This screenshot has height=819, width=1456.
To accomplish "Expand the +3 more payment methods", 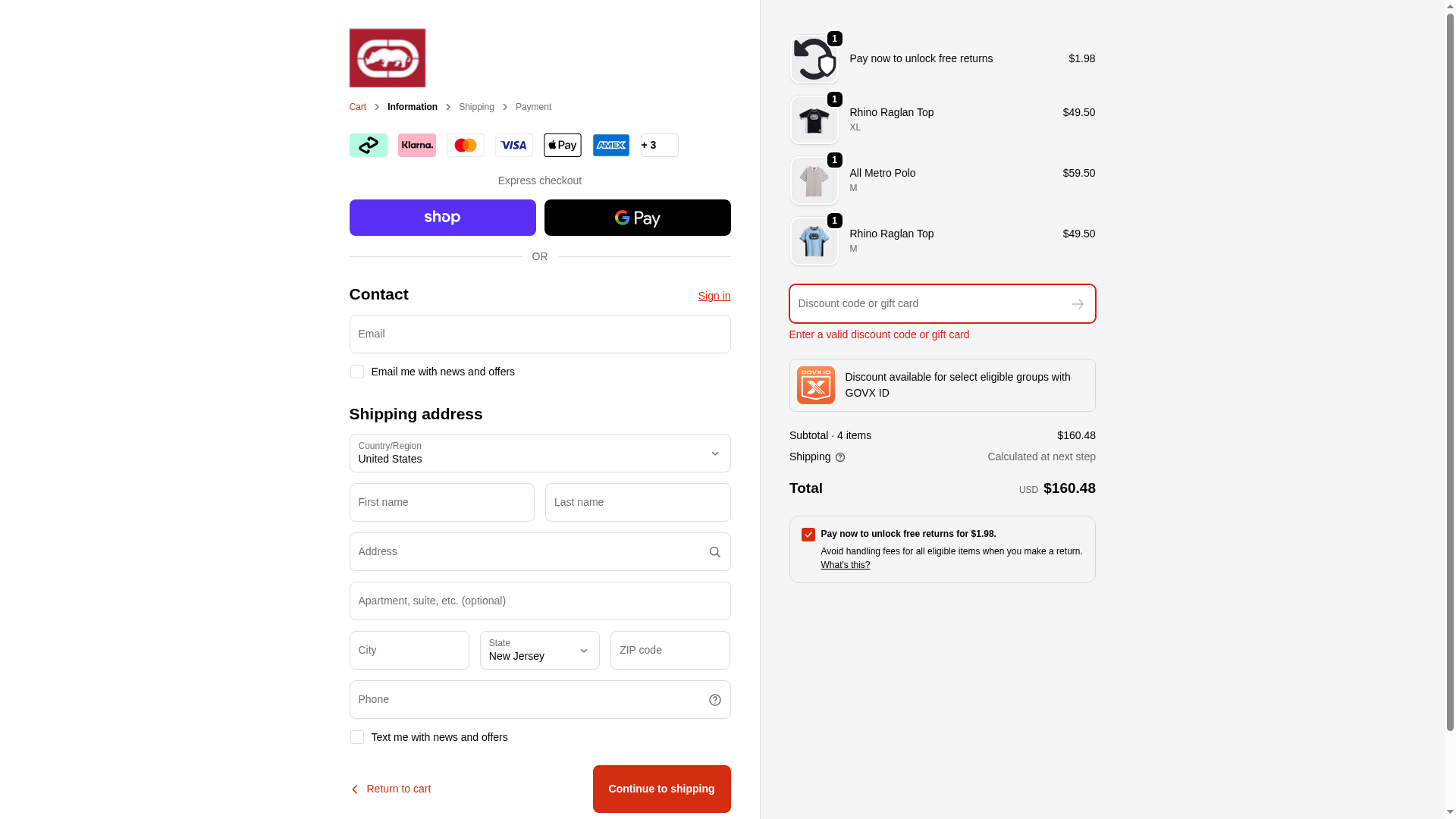I will (x=659, y=145).
